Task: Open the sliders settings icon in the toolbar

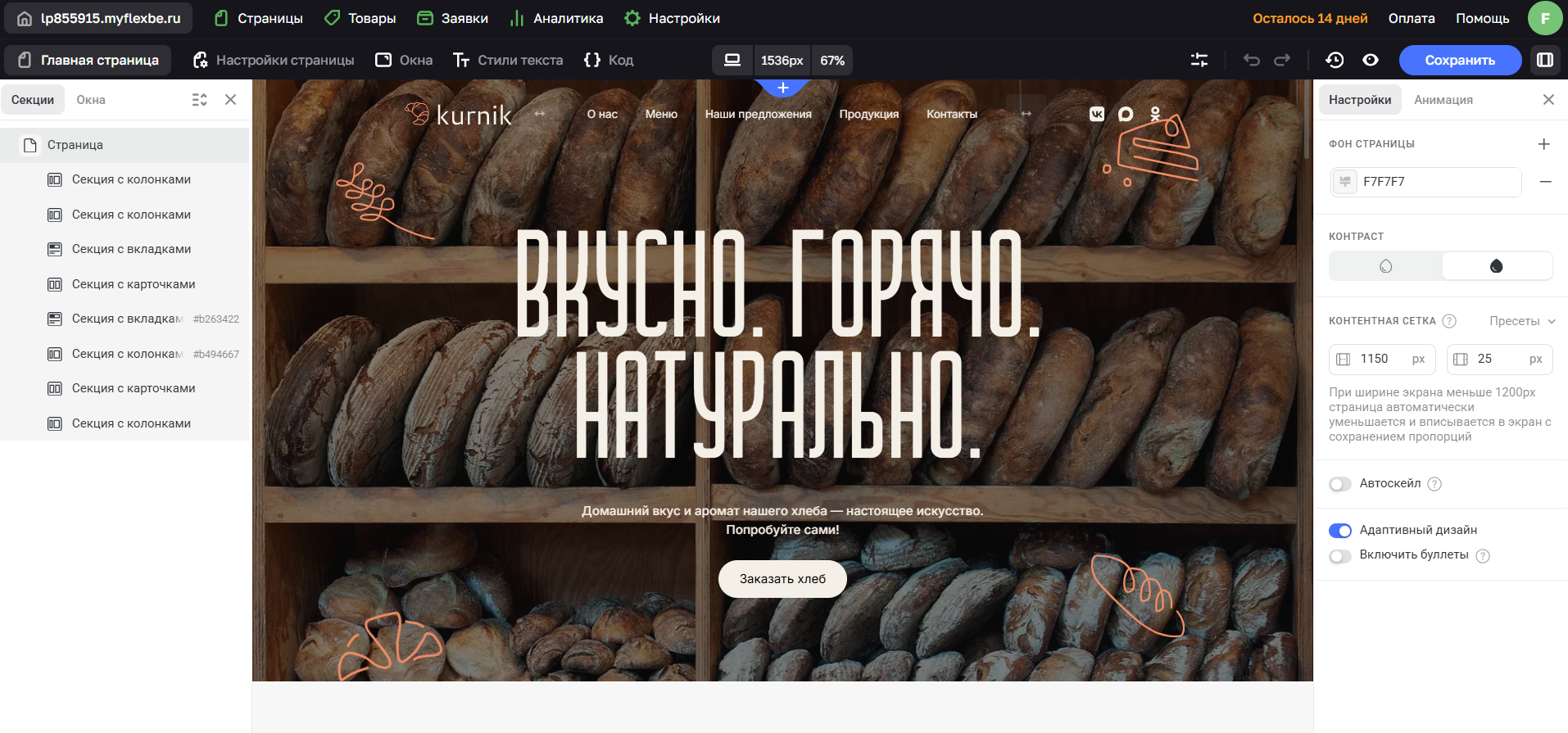Action: [x=1199, y=60]
